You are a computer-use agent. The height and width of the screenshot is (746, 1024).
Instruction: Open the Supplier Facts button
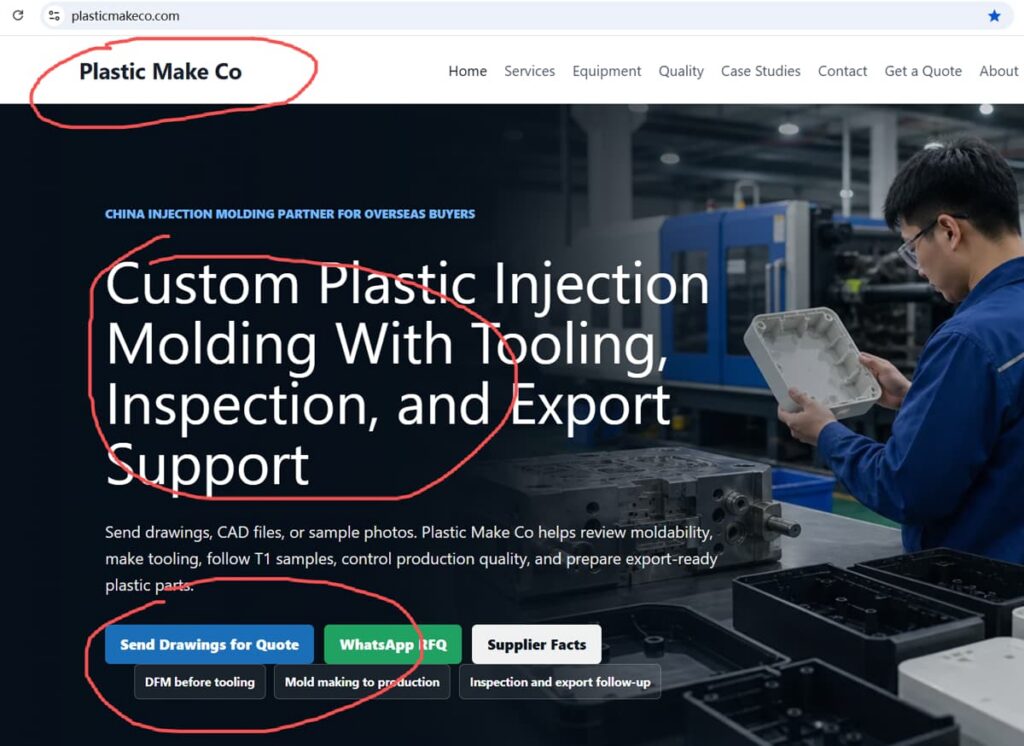537,645
